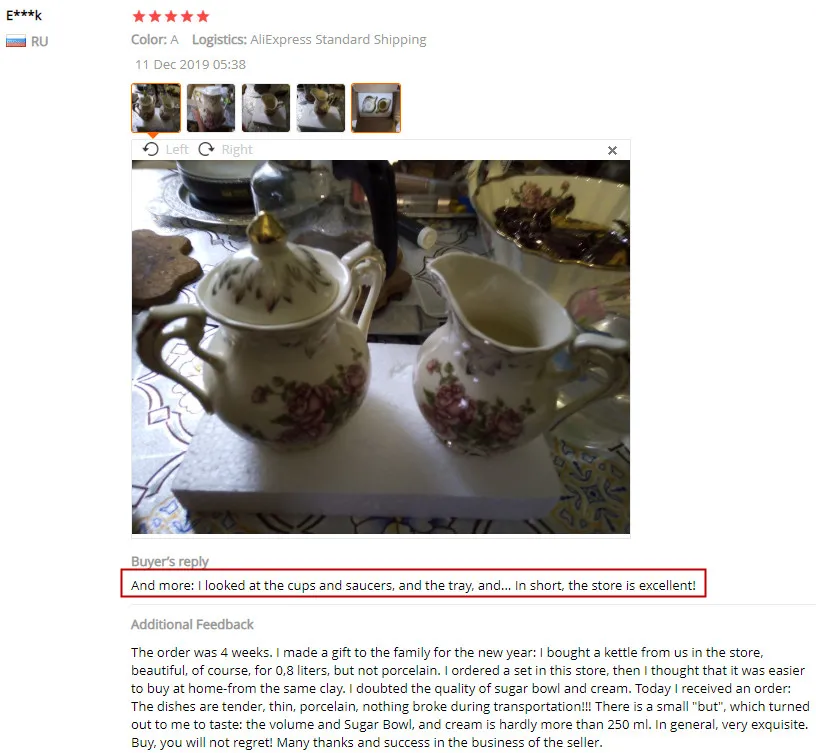Open the second review thumbnail

[211, 108]
